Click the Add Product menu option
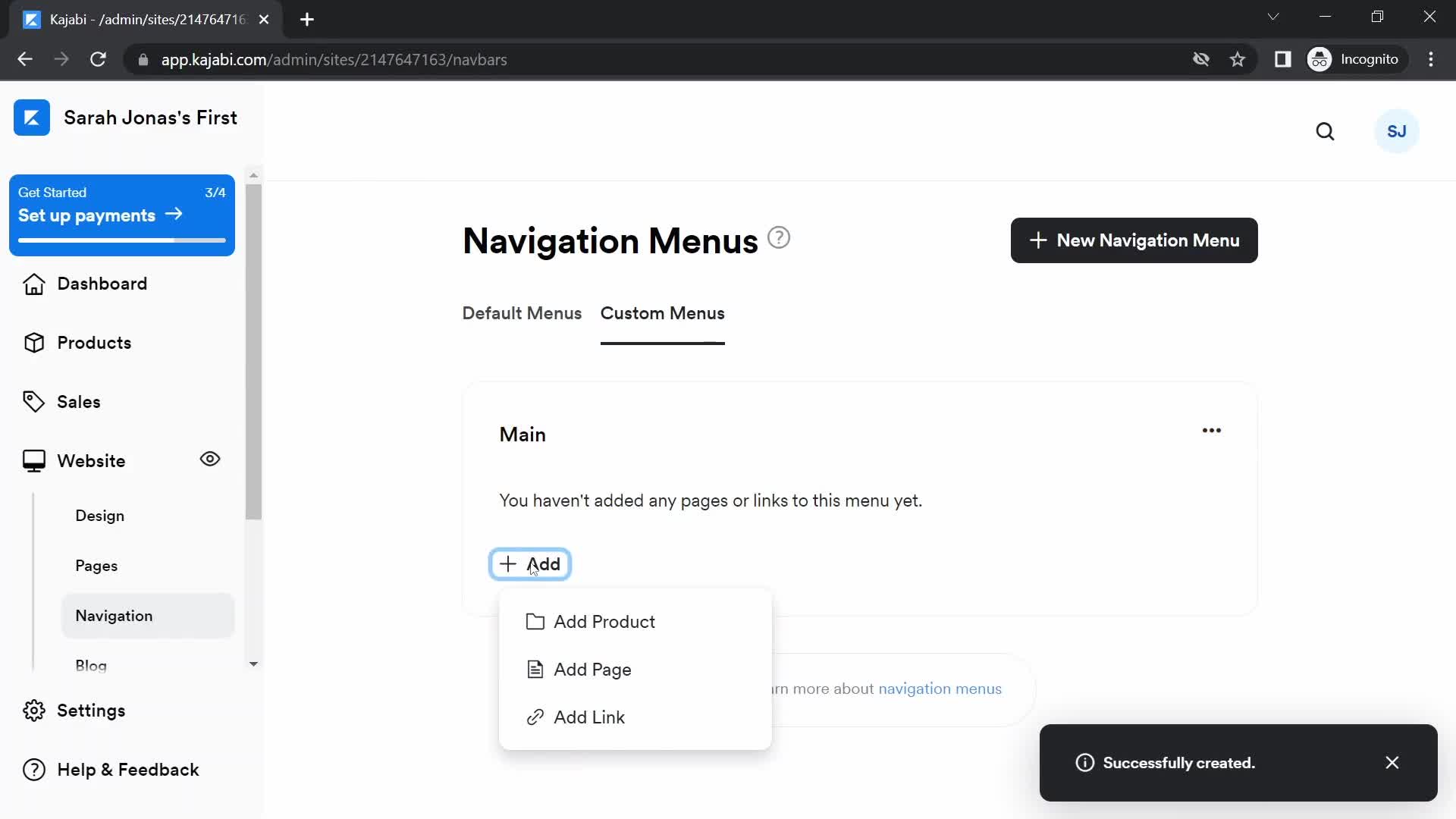Screen dimensions: 1456x819 (605, 621)
